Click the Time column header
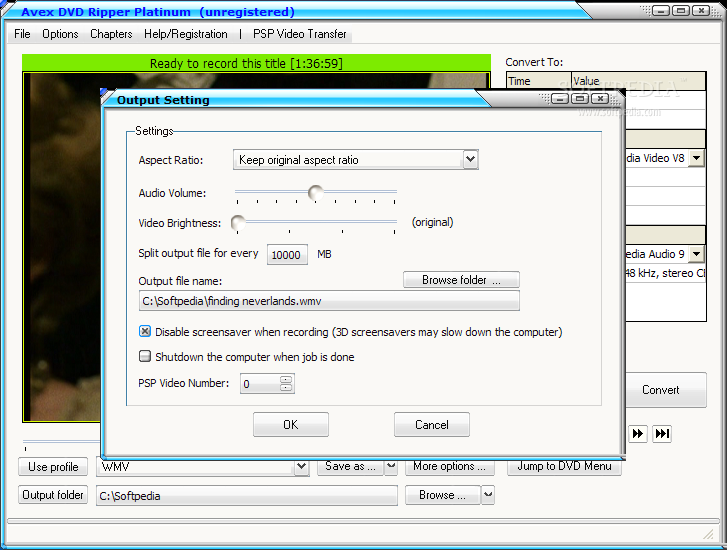This screenshot has width=727, height=550. [539, 81]
